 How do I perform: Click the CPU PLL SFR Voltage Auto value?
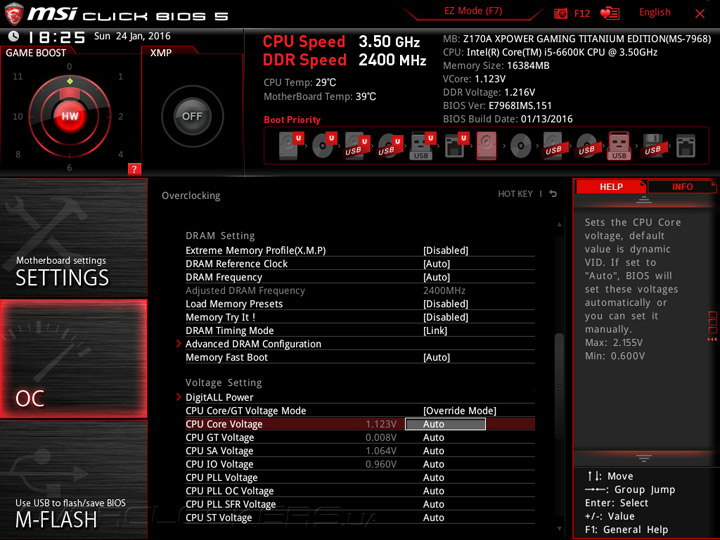pyautogui.click(x=433, y=504)
